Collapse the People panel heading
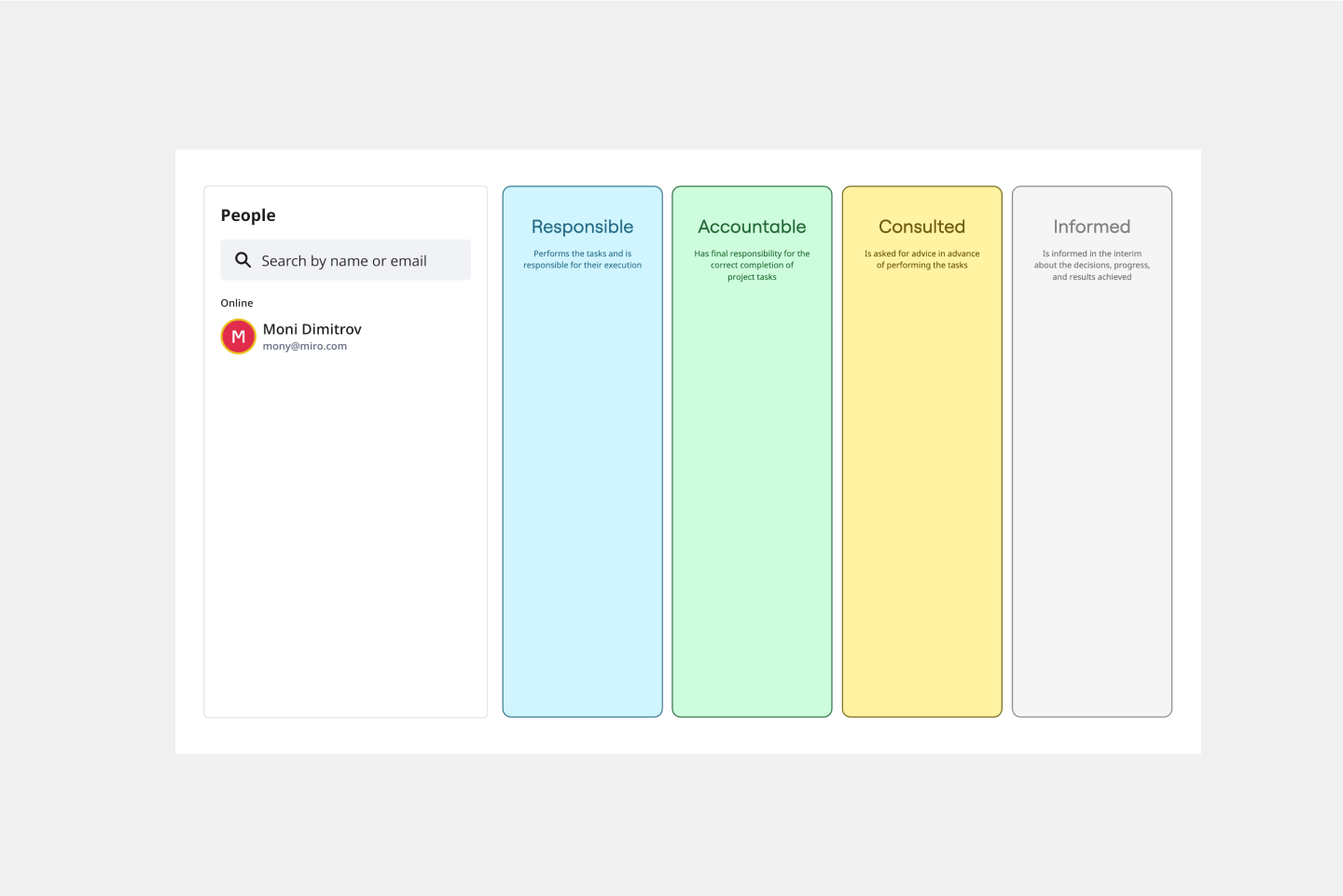The width and height of the screenshot is (1343, 896). 248,215
